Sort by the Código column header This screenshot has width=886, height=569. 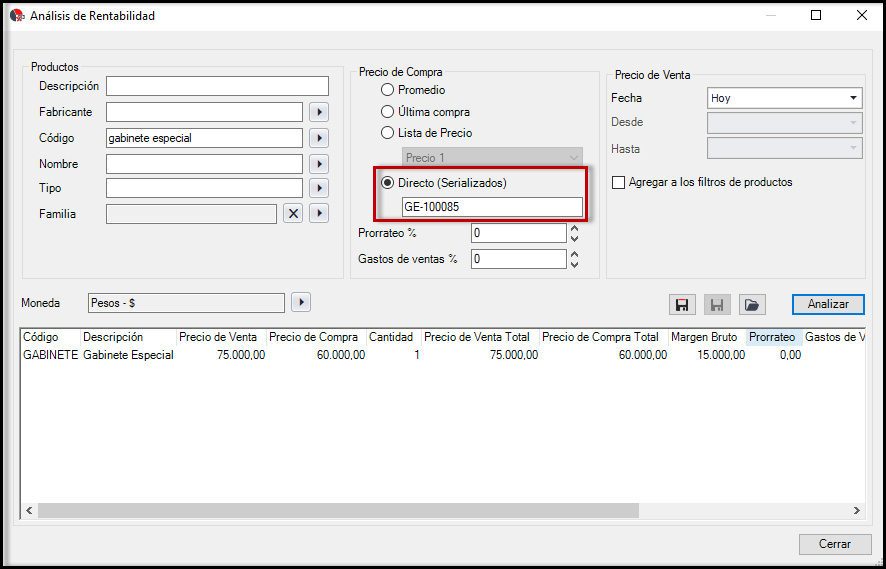[51, 337]
